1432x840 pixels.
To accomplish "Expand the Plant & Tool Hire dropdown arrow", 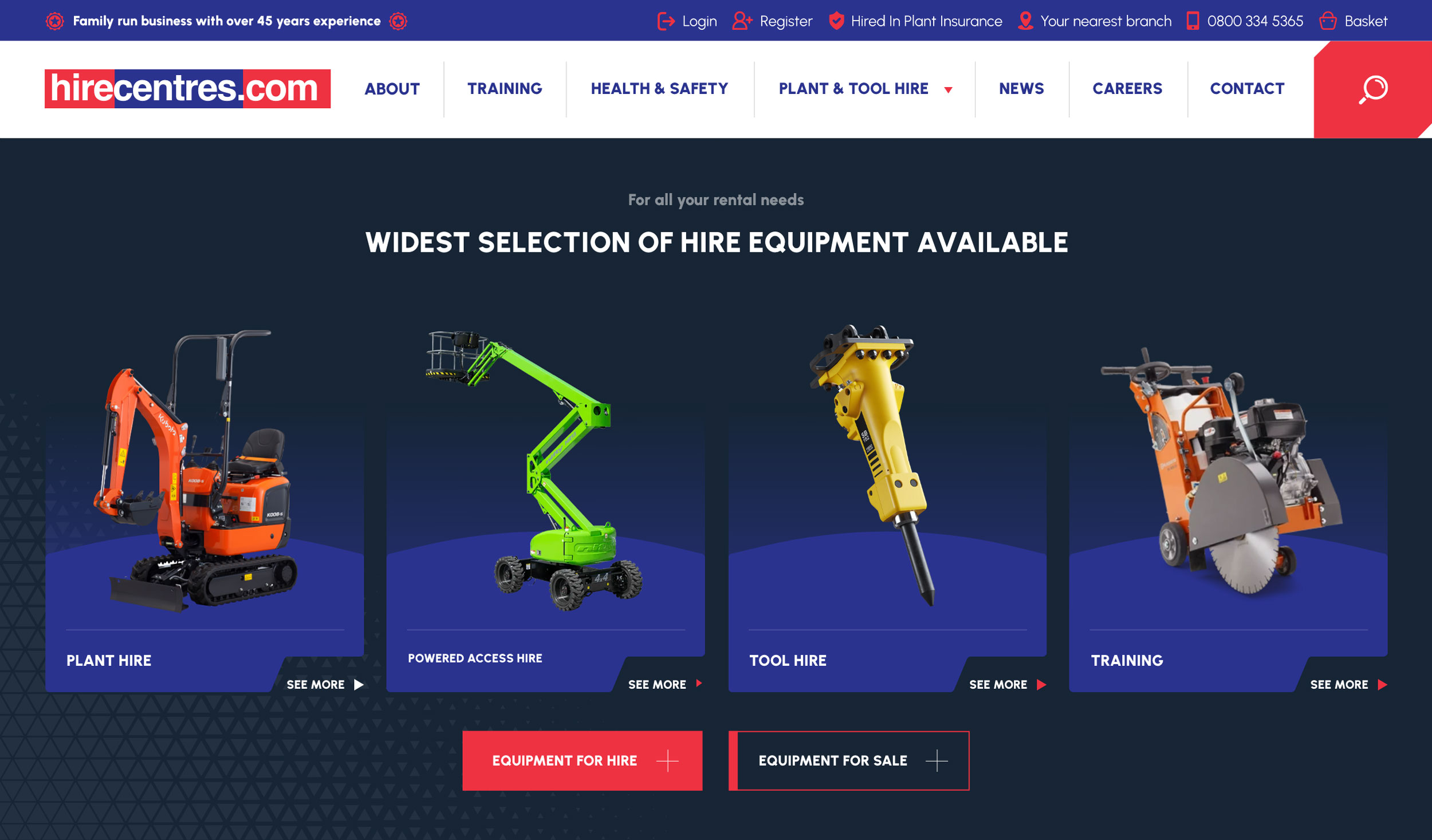I will 948,90.
